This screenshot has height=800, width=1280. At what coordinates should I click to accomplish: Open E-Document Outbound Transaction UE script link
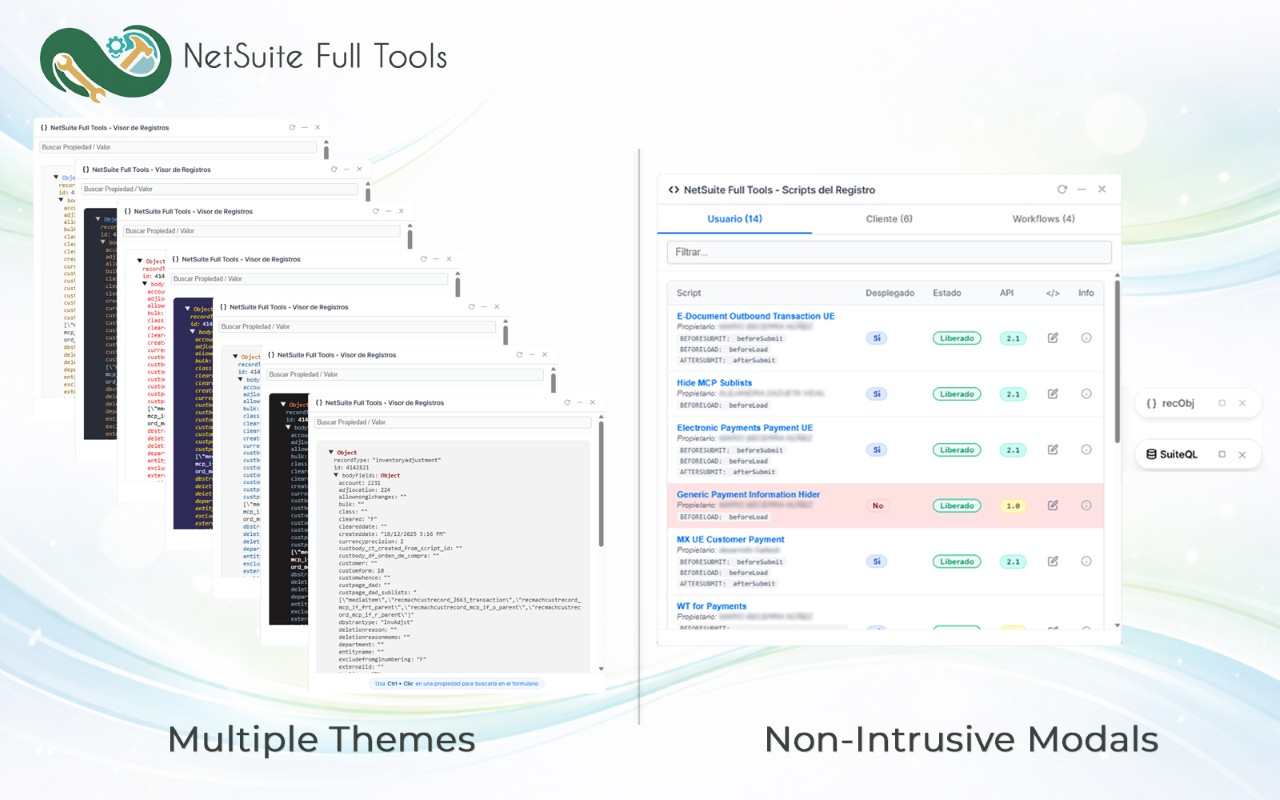click(x=755, y=316)
